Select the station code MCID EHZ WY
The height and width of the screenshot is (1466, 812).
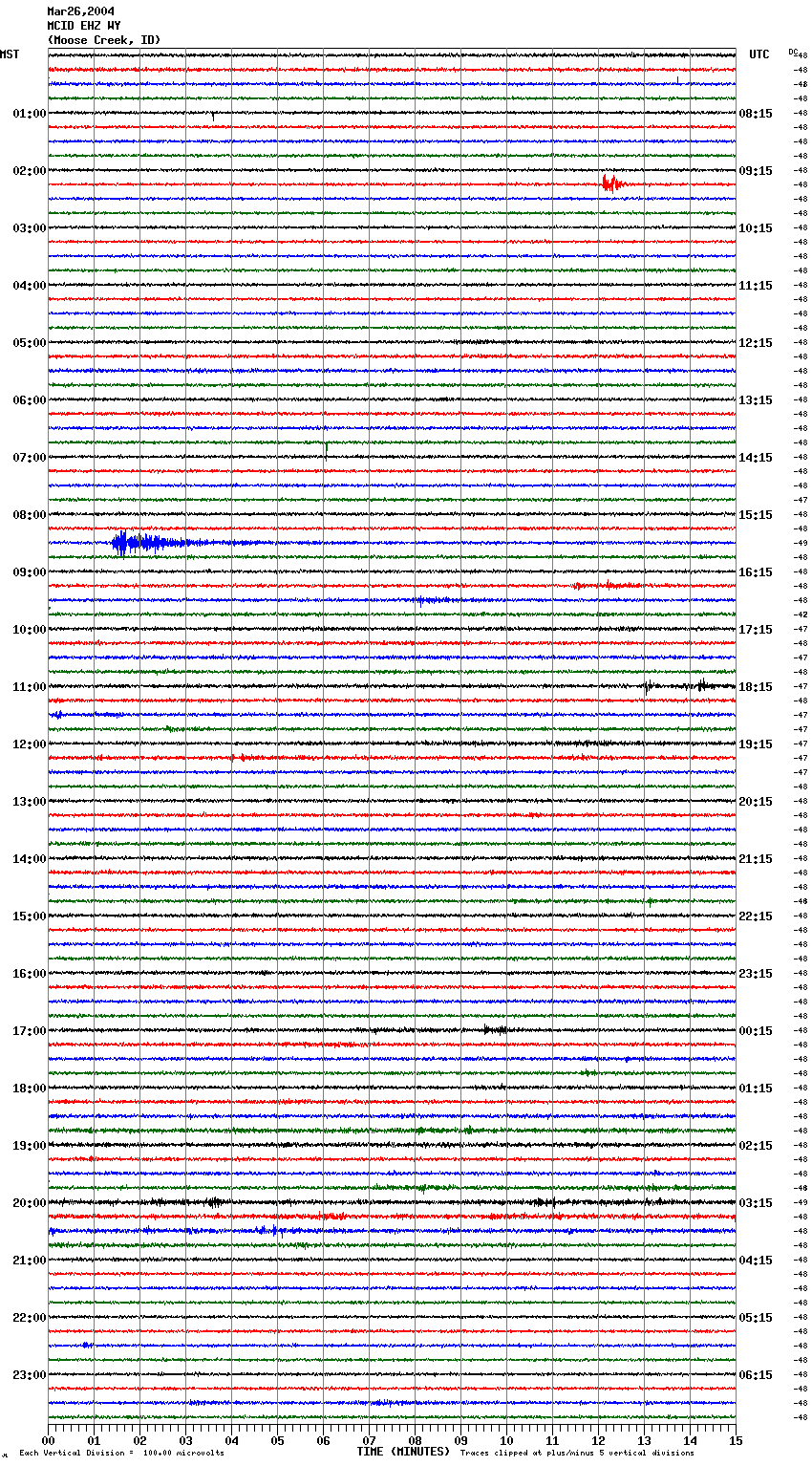coord(84,26)
